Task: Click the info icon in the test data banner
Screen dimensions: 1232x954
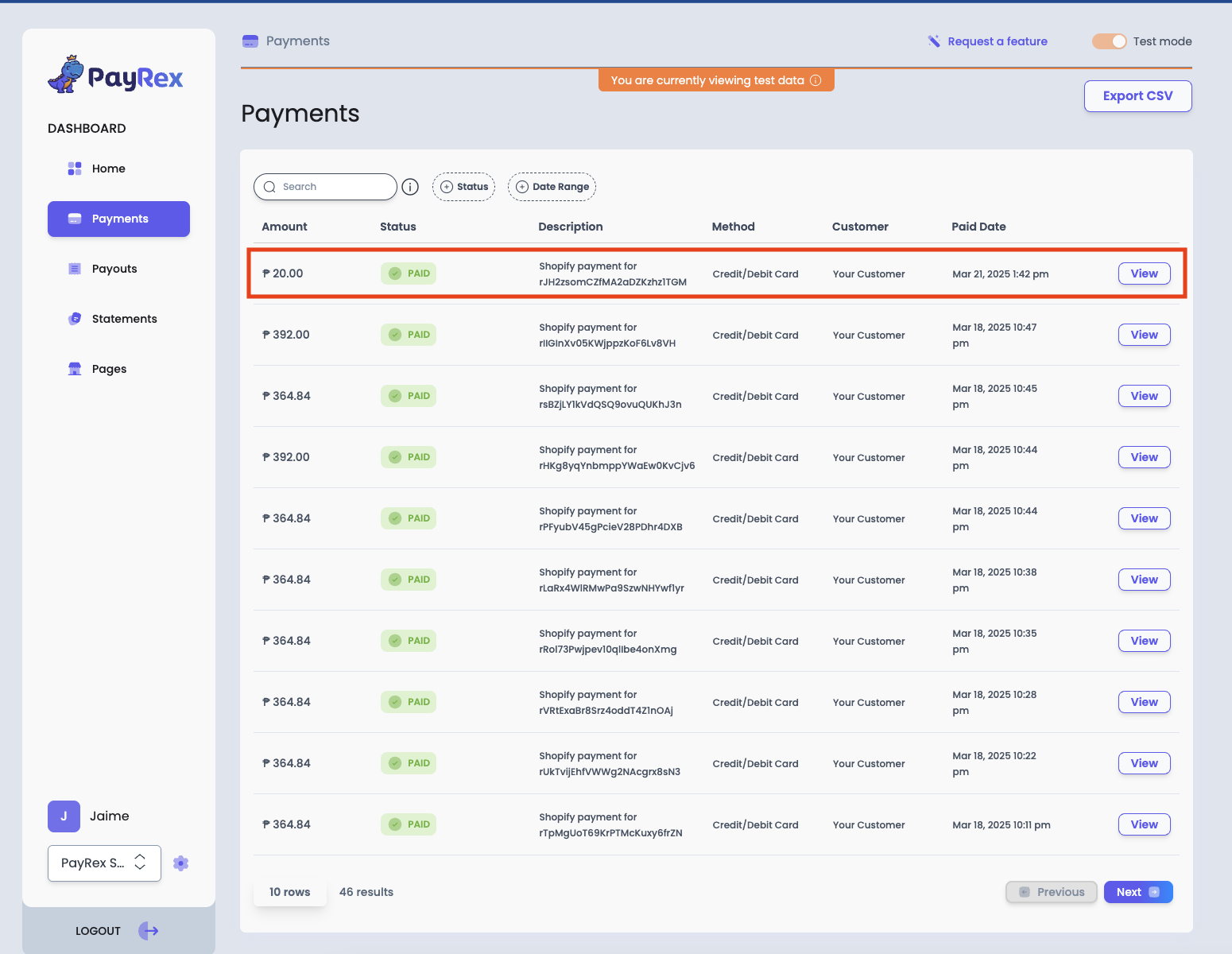Action: pyautogui.click(x=816, y=79)
